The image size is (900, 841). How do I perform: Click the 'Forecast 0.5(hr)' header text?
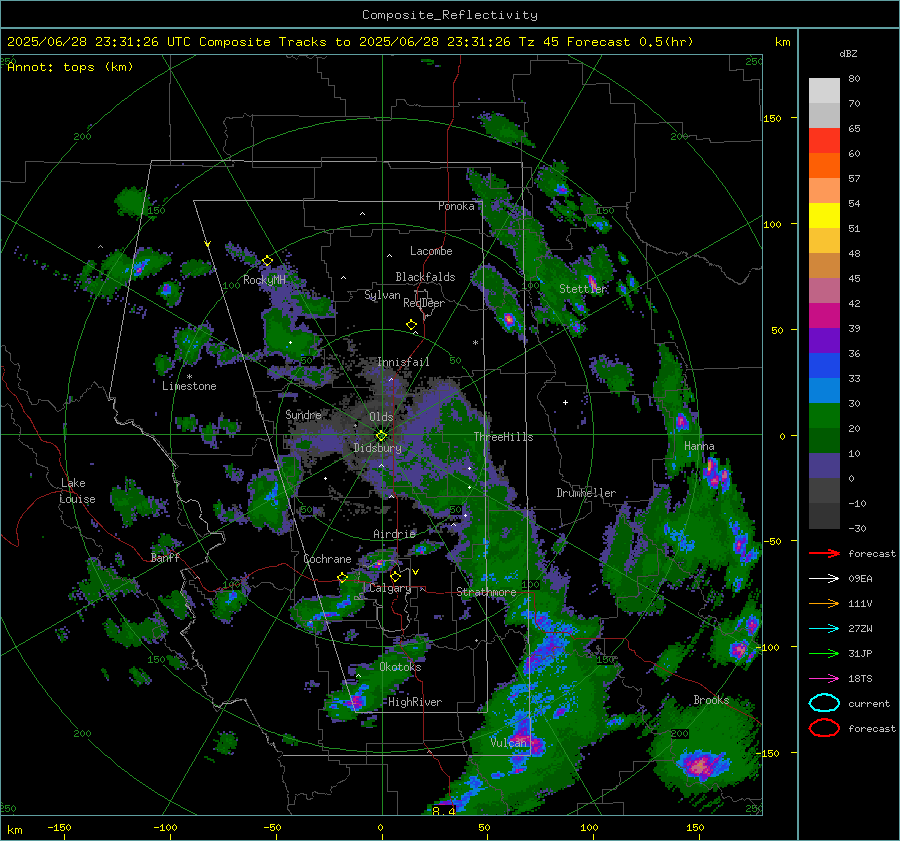tap(630, 42)
